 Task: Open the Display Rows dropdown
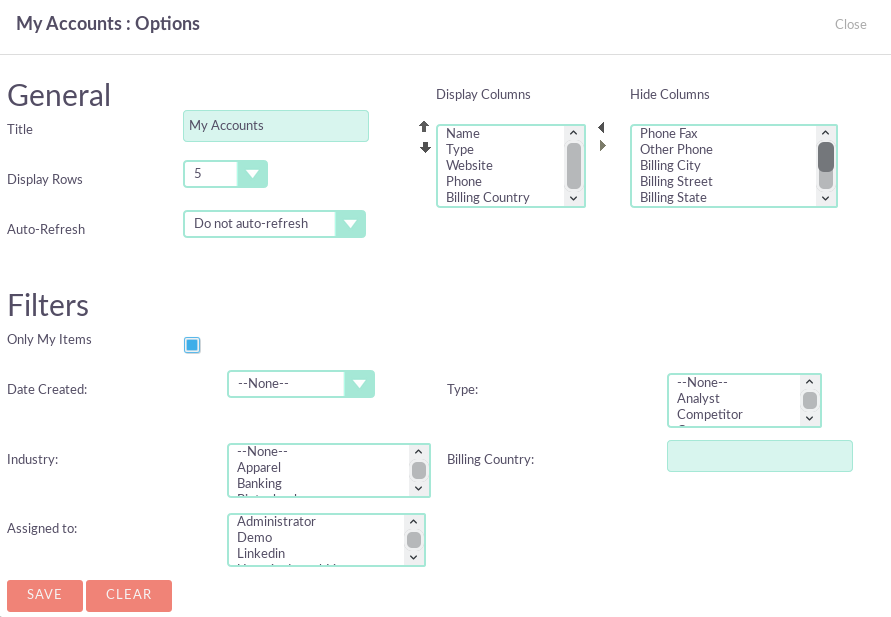pyautogui.click(x=225, y=174)
